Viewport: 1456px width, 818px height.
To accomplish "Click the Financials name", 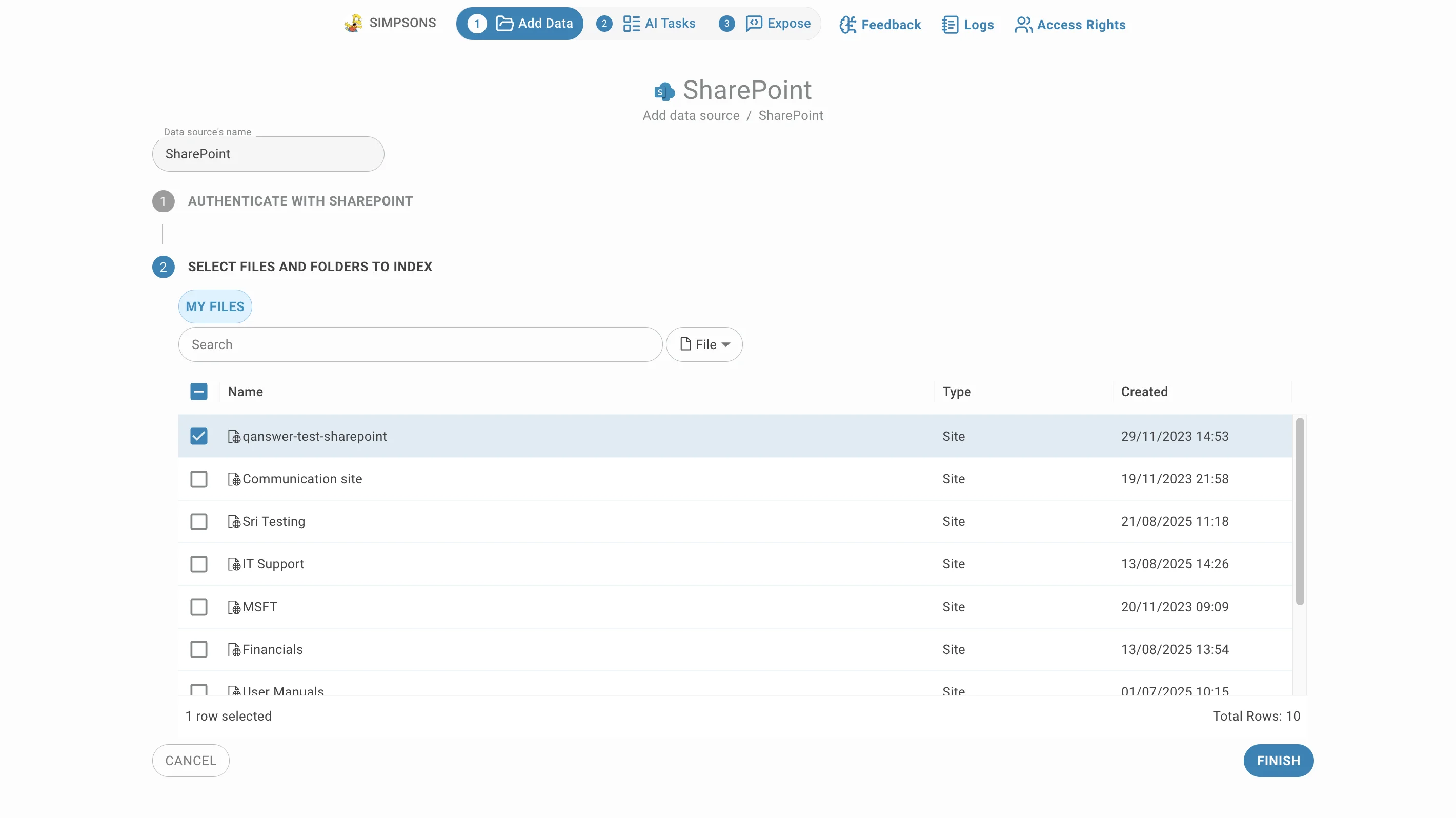I will coord(272,650).
